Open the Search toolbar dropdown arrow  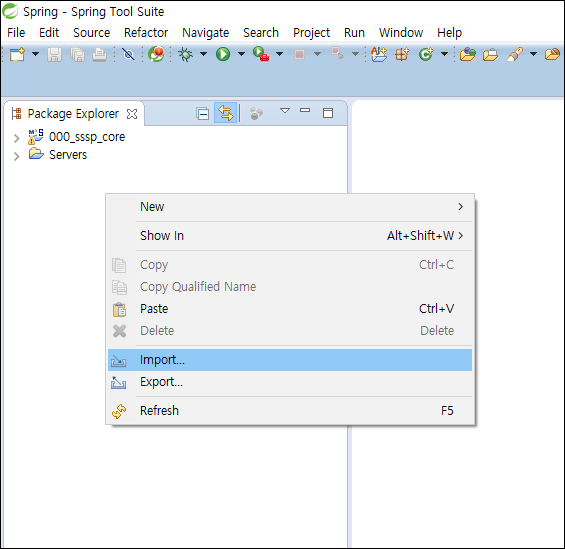point(534,54)
